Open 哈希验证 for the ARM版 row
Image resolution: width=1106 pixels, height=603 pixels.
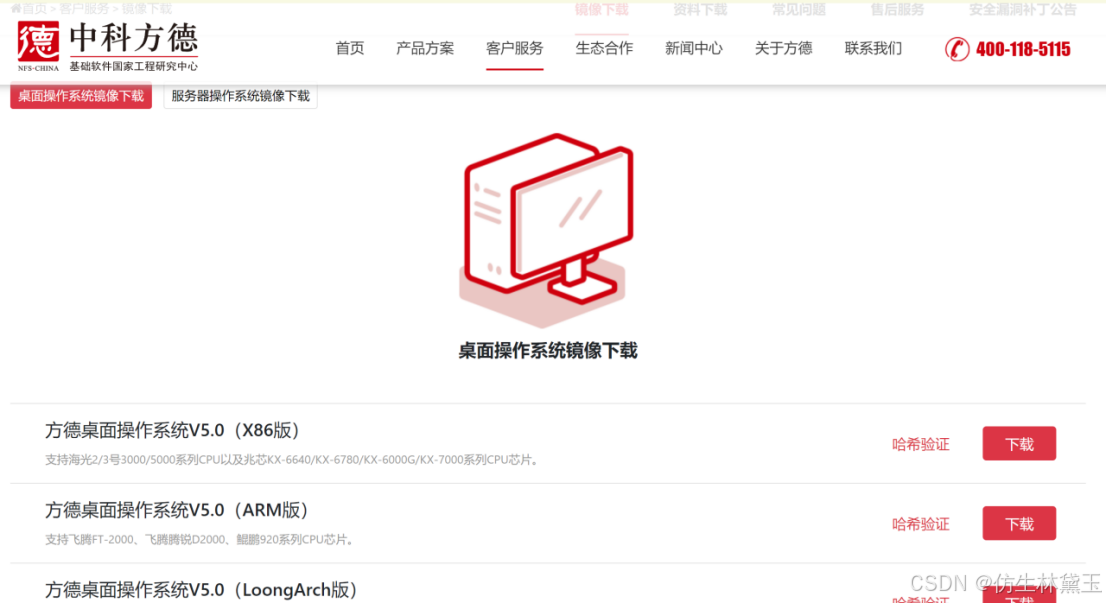(x=920, y=524)
